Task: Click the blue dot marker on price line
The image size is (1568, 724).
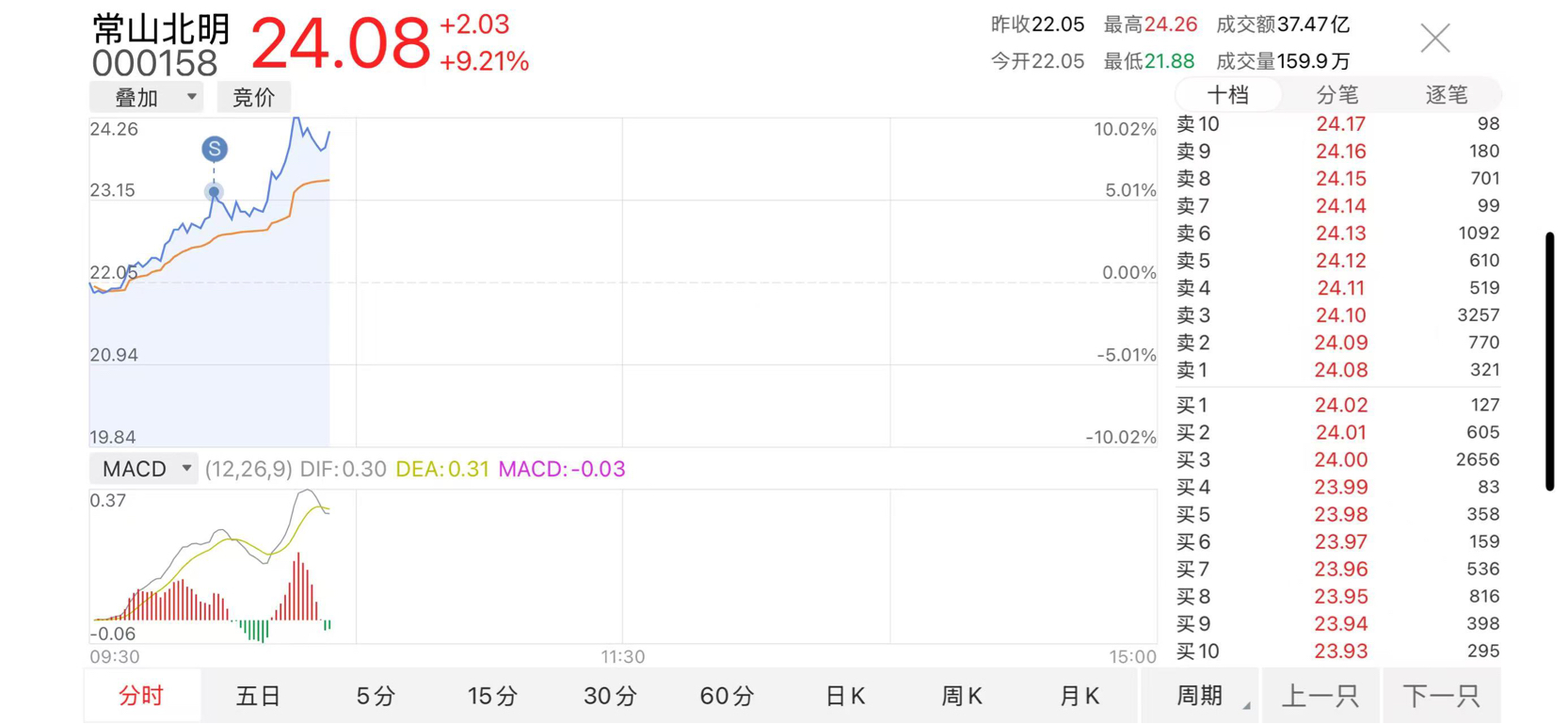Action: (x=214, y=192)
